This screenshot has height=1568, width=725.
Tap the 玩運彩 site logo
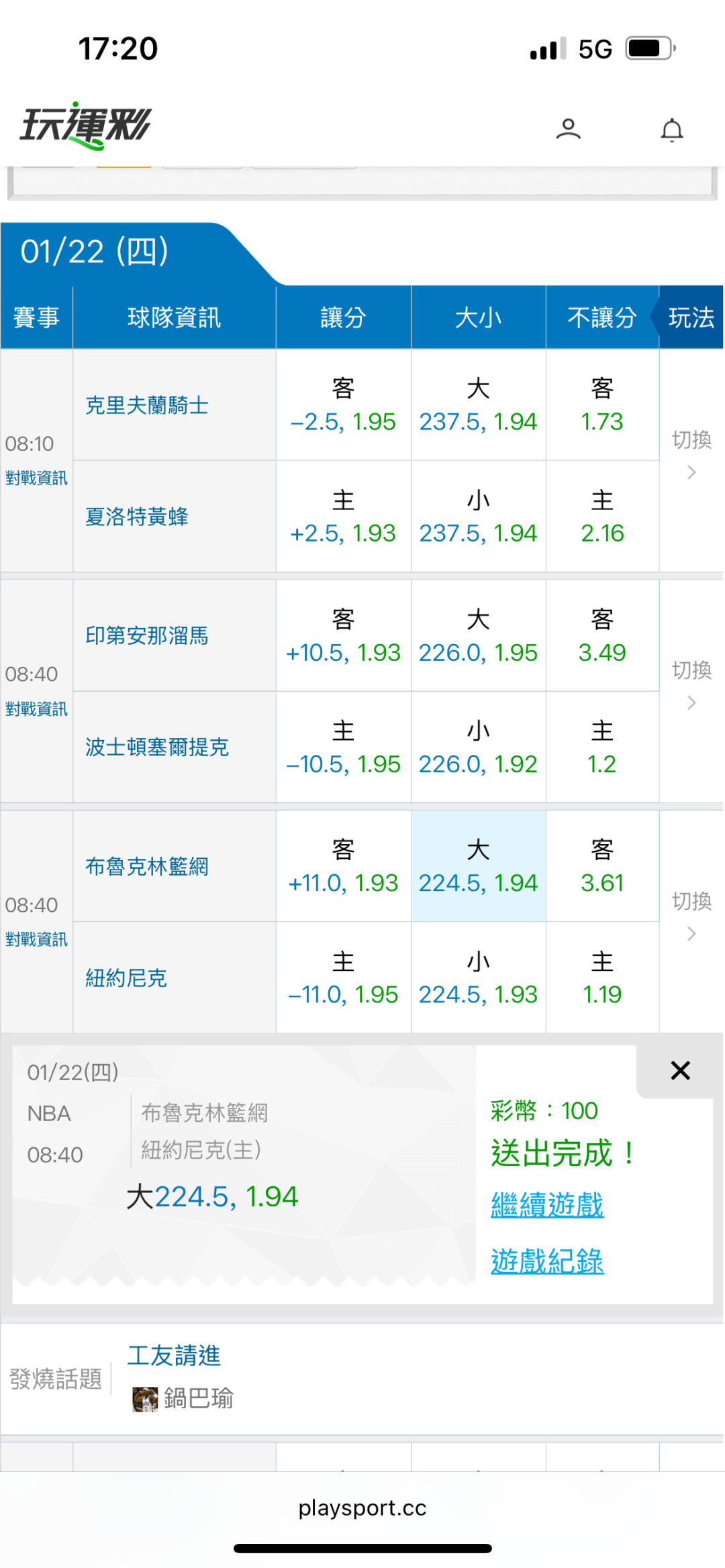[x=85, y=125]
